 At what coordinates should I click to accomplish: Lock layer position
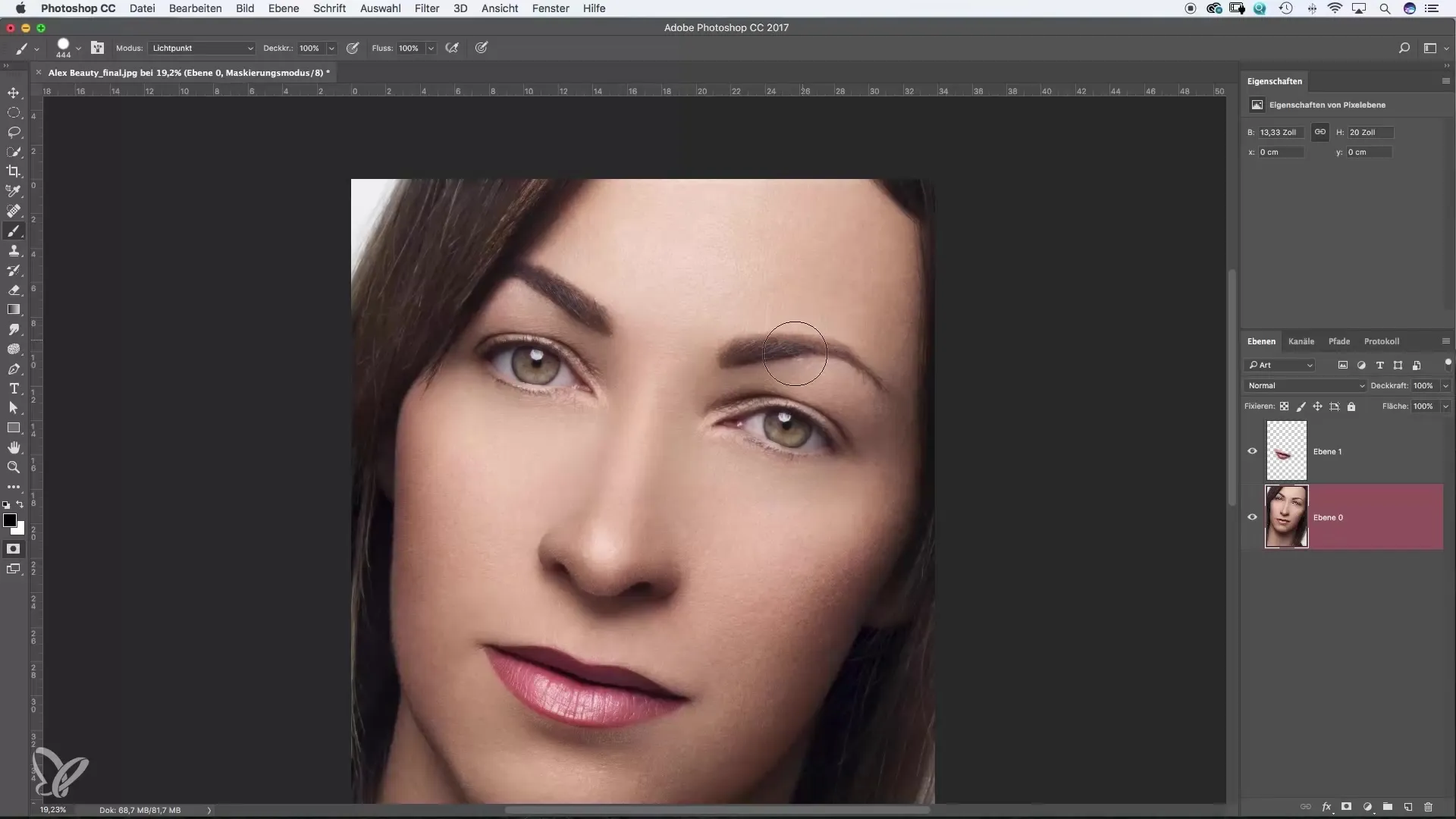coord(1318,406)
